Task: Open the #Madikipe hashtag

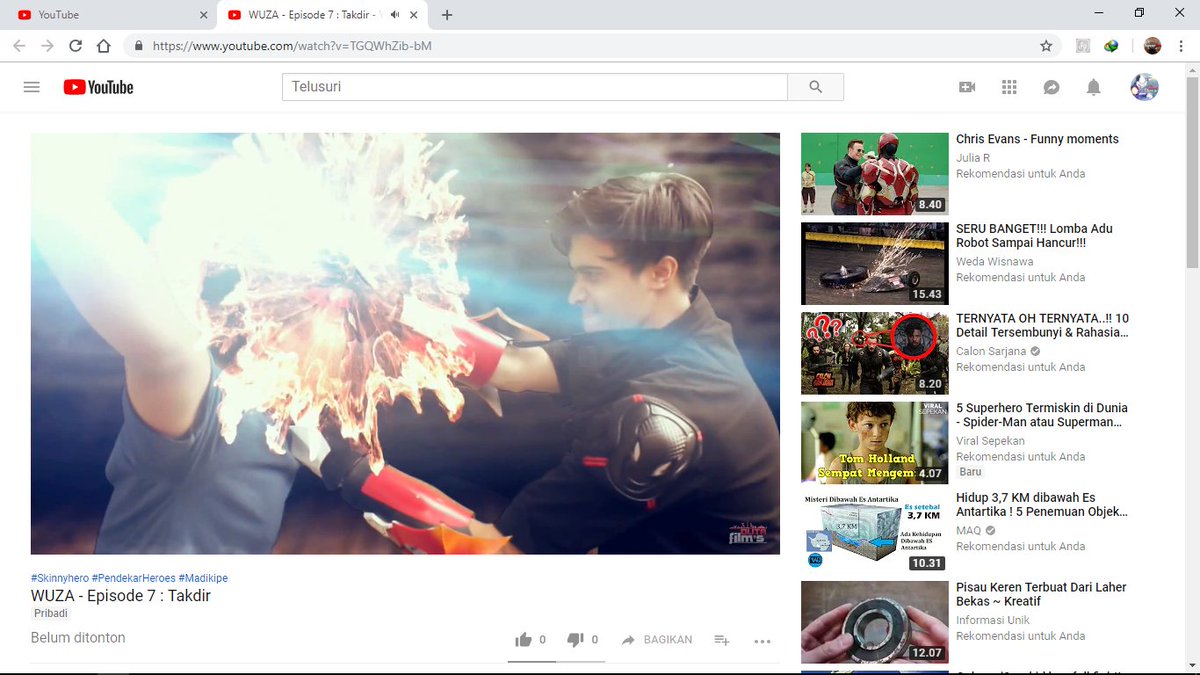Action: click(x=203, y=578)
